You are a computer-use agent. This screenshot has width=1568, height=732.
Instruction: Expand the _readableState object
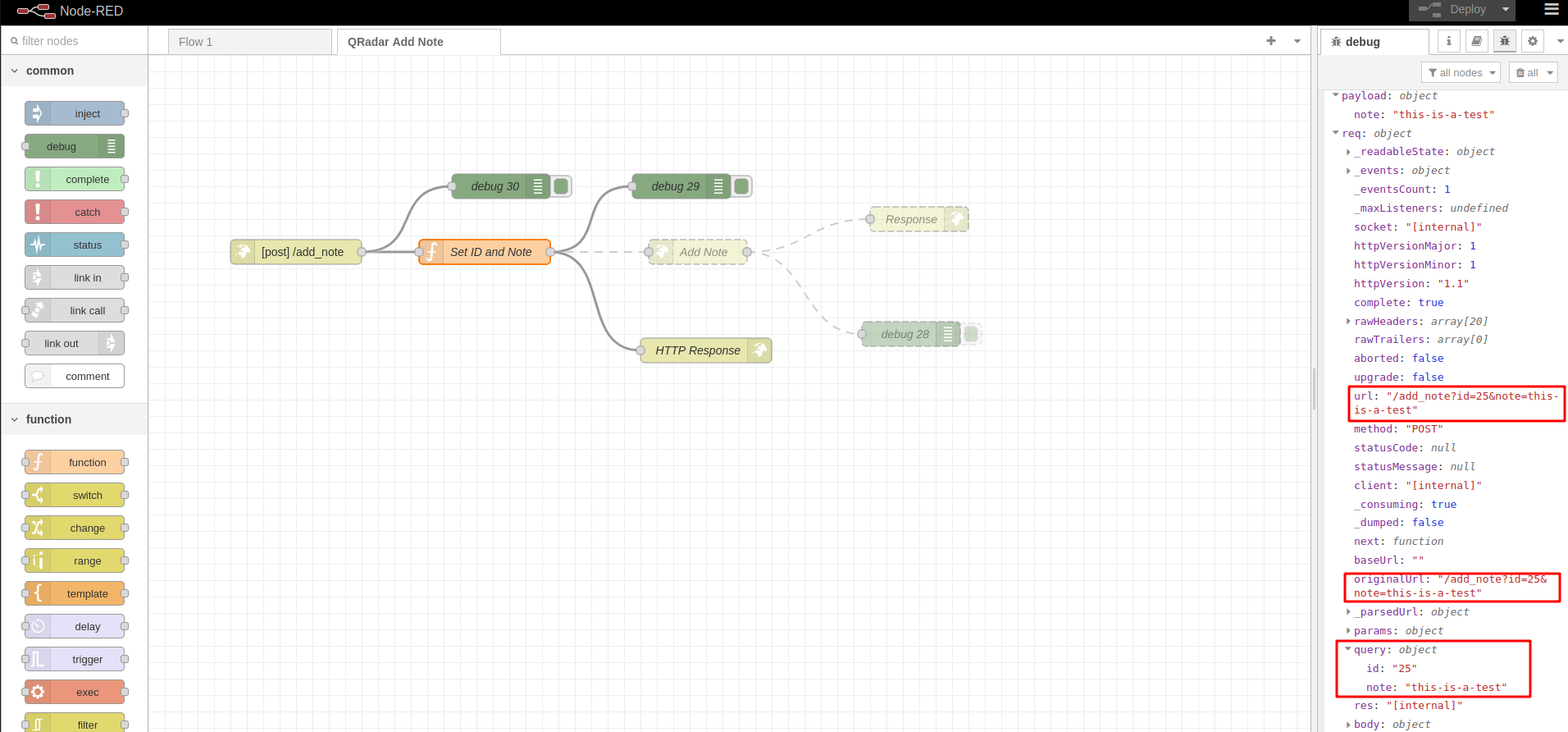coord(1348,152)
